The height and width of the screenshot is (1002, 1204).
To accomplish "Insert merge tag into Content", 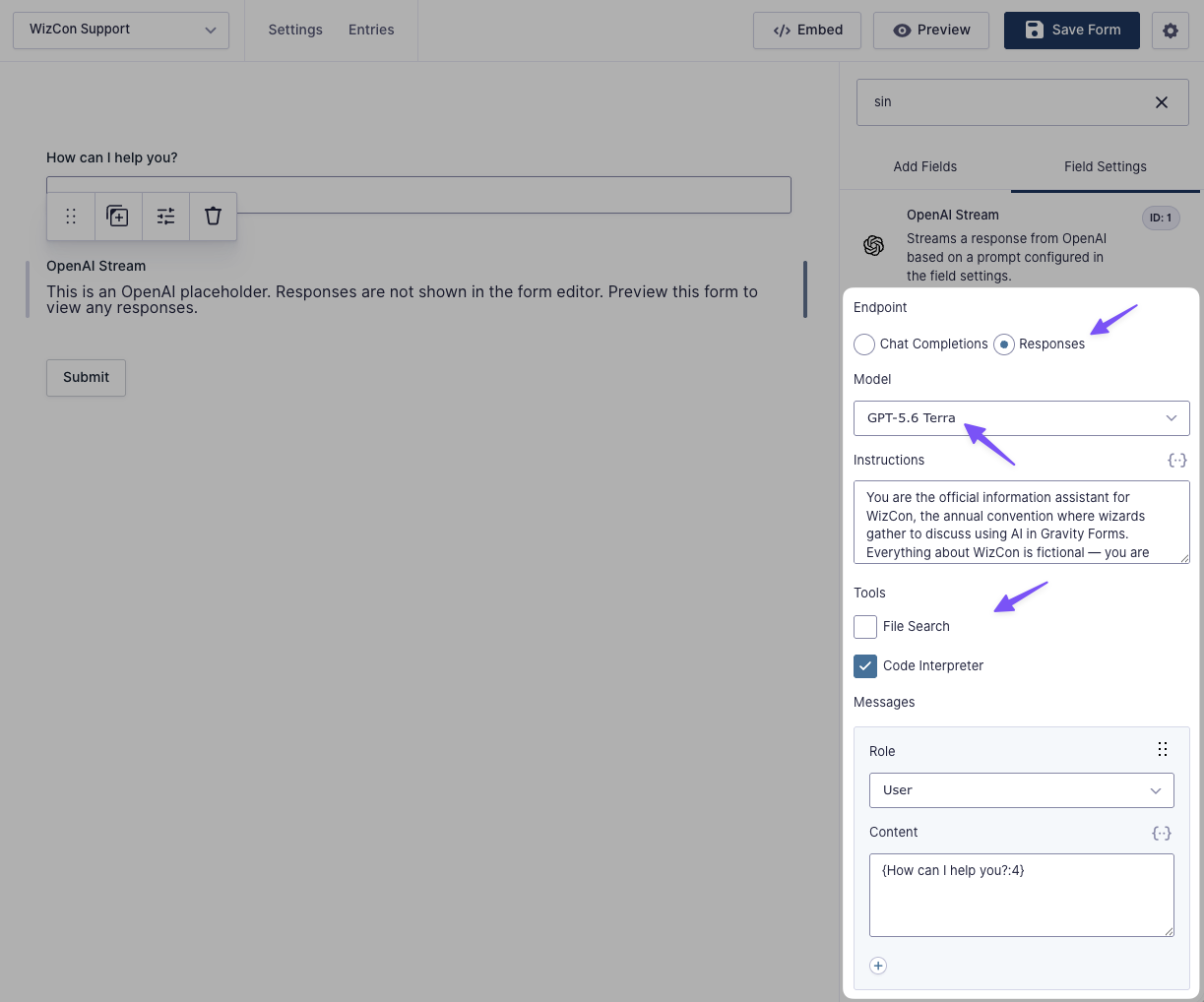I will [x=1162, y=833].
